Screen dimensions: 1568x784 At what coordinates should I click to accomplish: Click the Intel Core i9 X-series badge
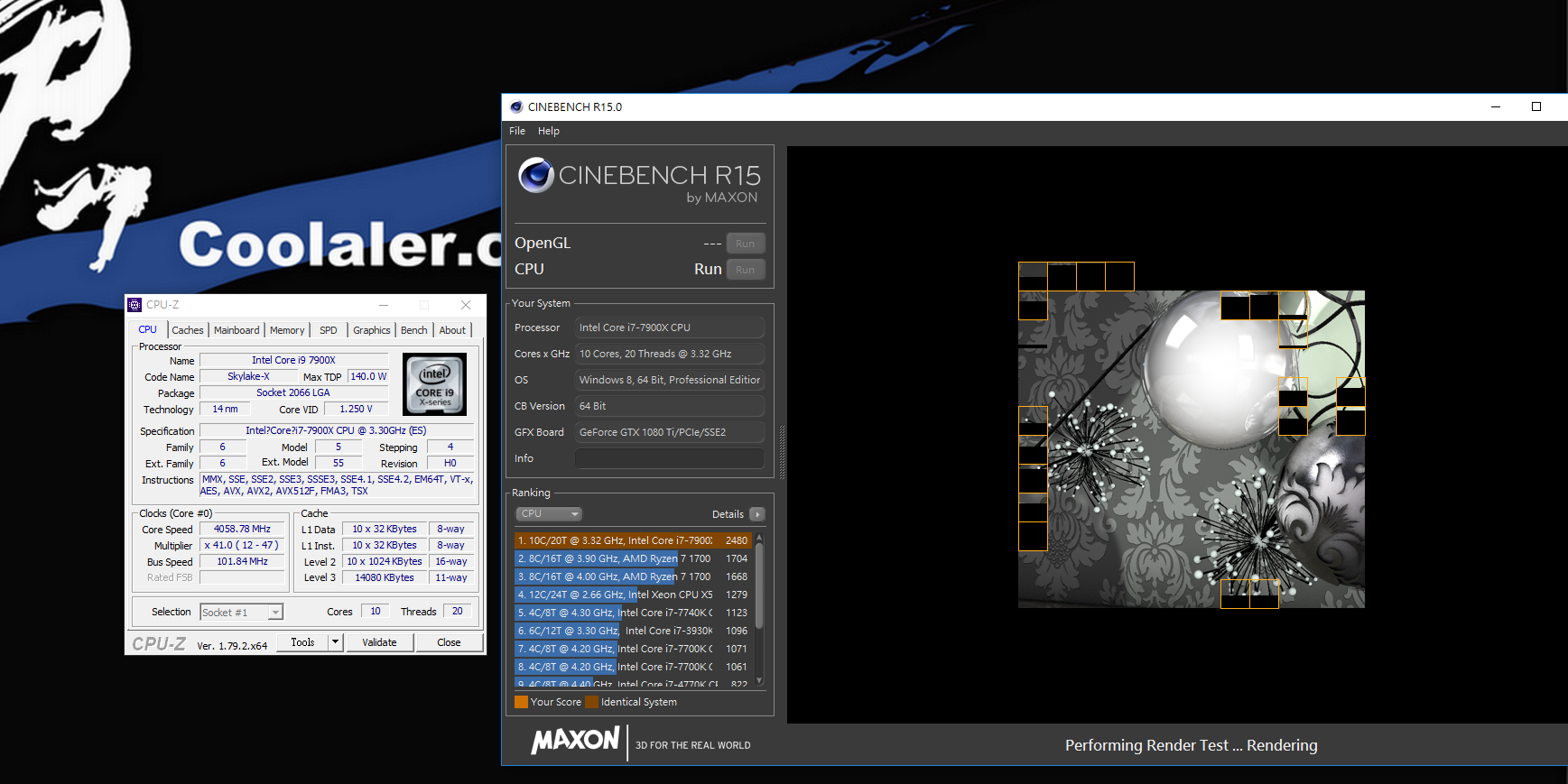[x=435, y=384]
